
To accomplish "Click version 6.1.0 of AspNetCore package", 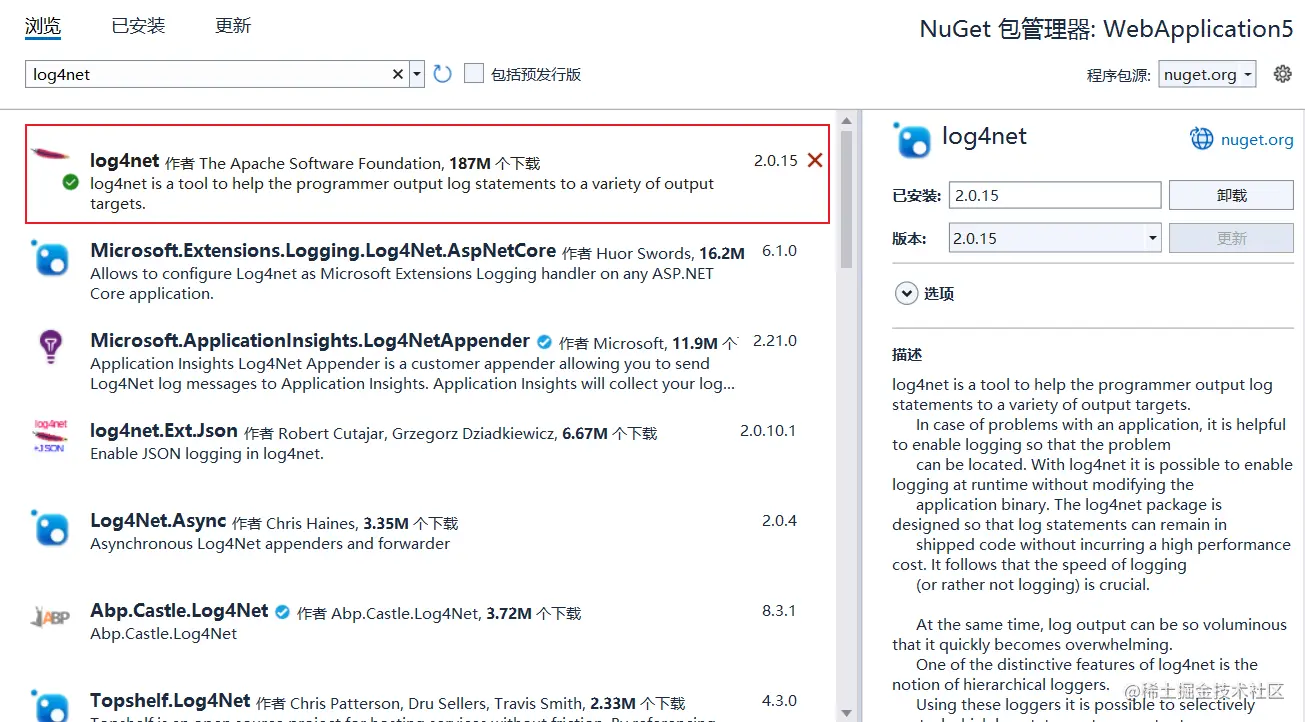I will (x=779, y=251).
